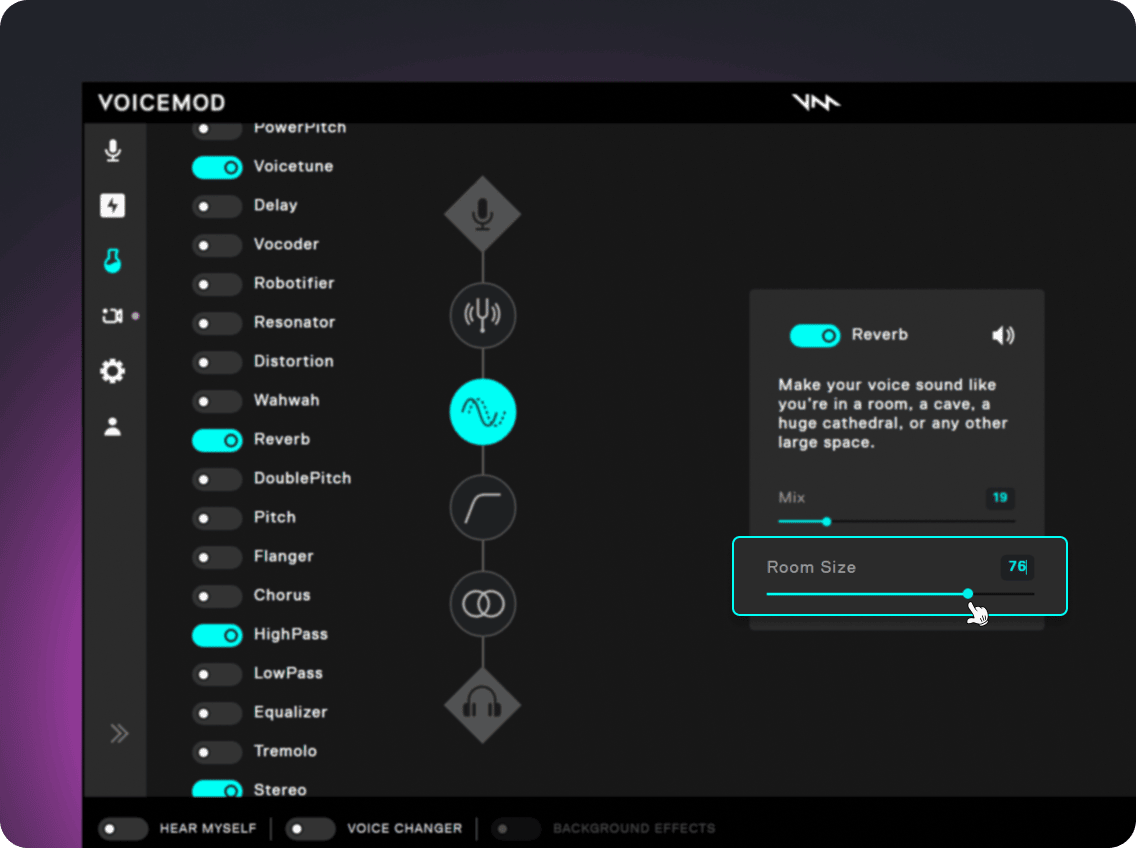The width and height of the screenshot is (1136, 848).
Task: Click the Mix value field showing 19
Action: (1001, 497)
